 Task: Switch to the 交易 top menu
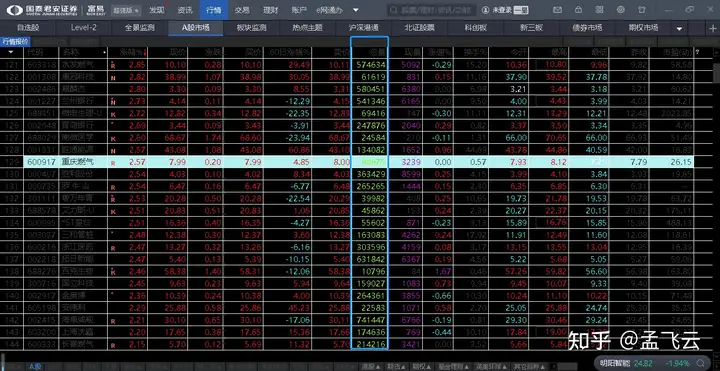click(242, 10)
